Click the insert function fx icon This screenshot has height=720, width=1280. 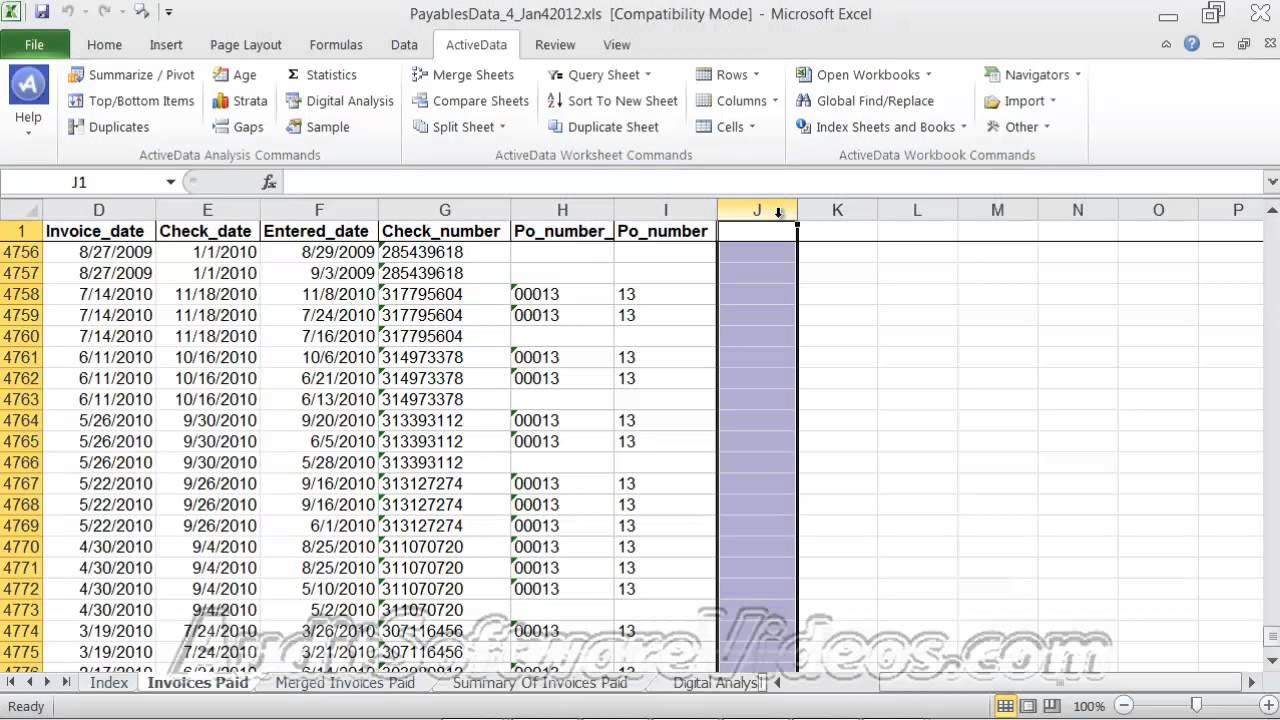[x=269, y=182]
